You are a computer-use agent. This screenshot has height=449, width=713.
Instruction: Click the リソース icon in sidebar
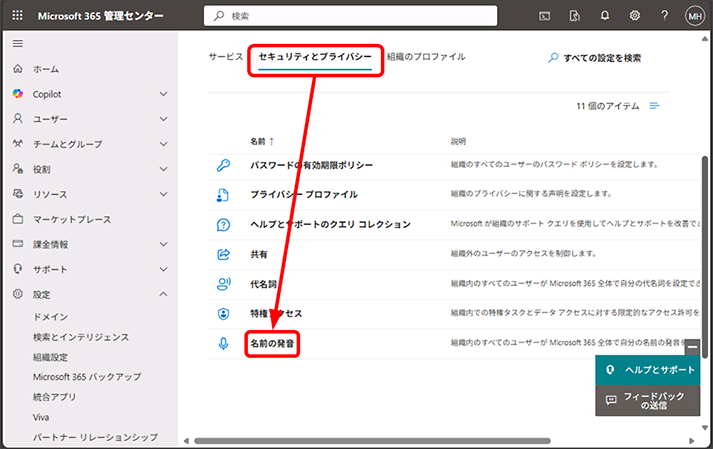[x=18, y=194]
